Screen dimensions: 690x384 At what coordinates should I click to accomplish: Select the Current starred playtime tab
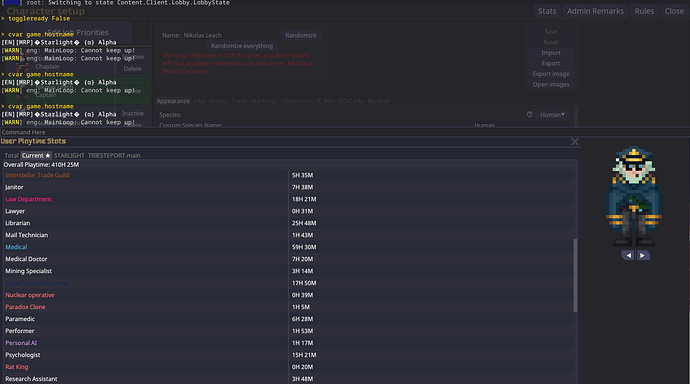[36, 155]
